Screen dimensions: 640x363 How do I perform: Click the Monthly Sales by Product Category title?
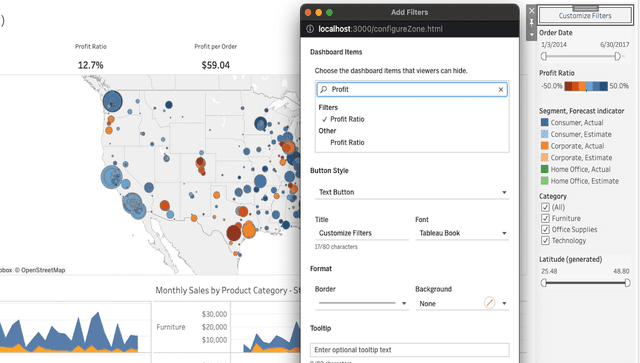(x=228, y=291)
